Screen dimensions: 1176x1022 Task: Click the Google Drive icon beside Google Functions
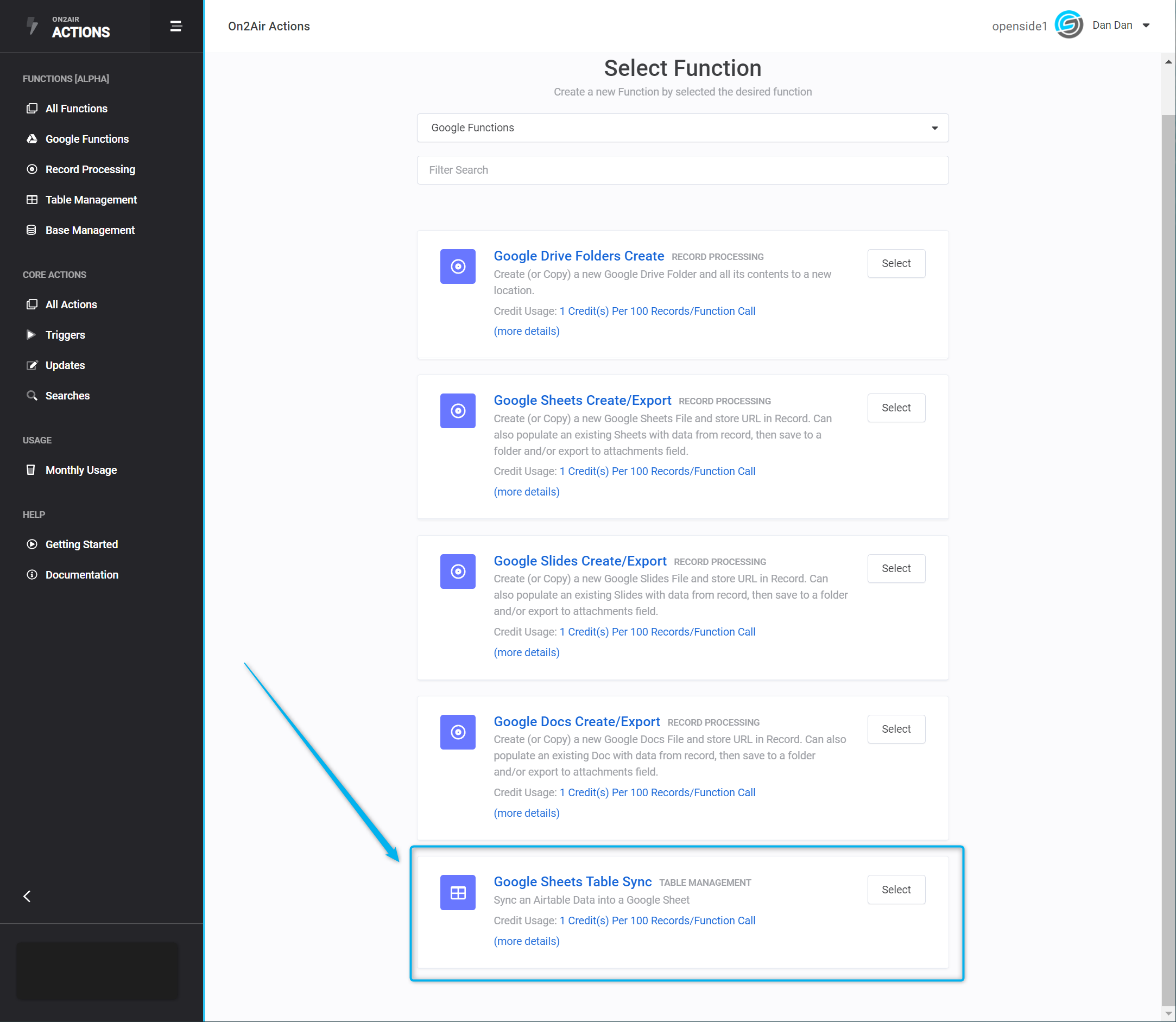coord(32,138)
